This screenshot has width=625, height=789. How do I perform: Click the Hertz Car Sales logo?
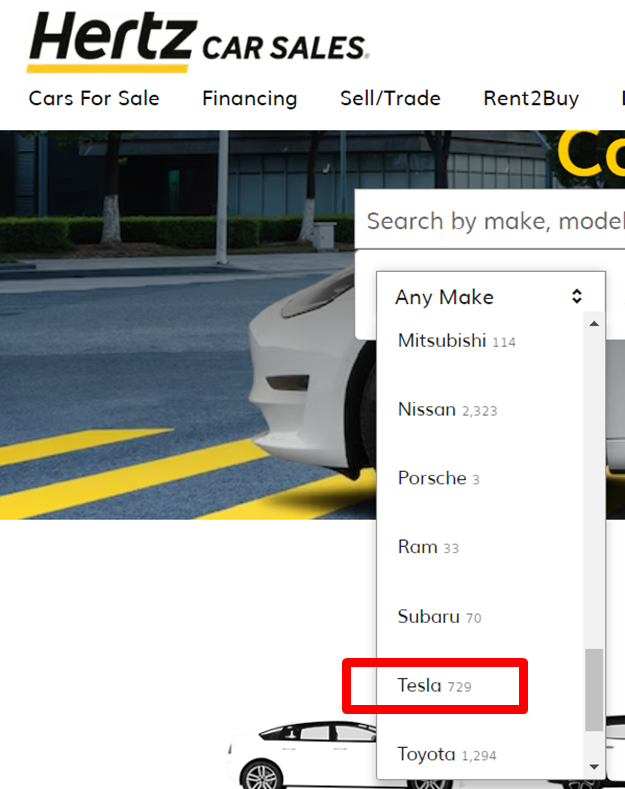click(198, 42)
